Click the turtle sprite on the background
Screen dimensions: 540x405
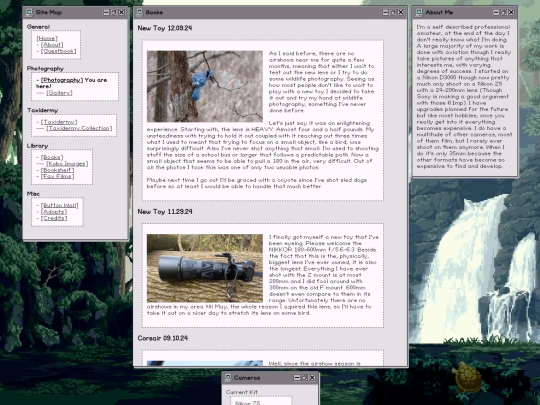pyautogui.click(x=467, y=377)
